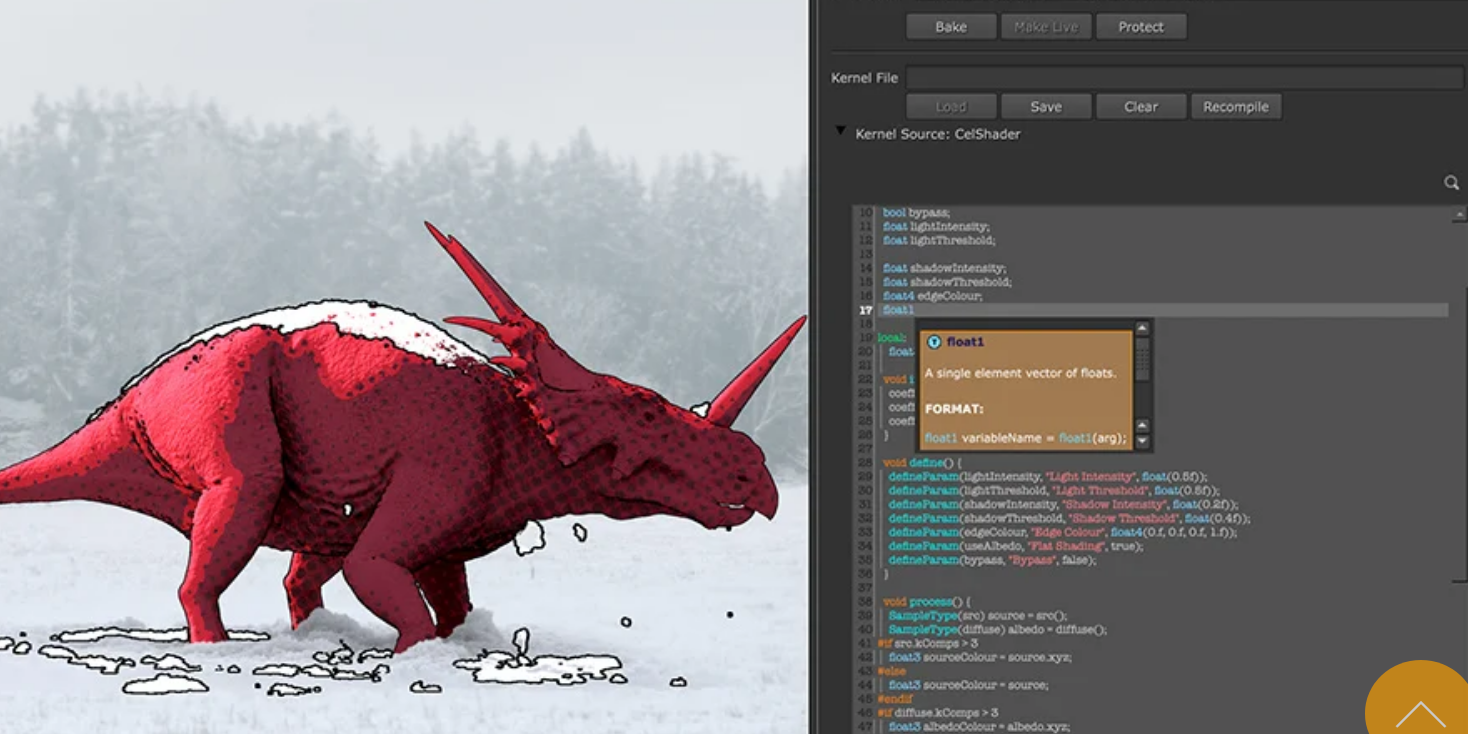The width and height of the screenshot is (1468, 734).
Task: Click the tooltip's bottom scroll-down arrow
Action: pyautogui.click(x=1142, y=441)
